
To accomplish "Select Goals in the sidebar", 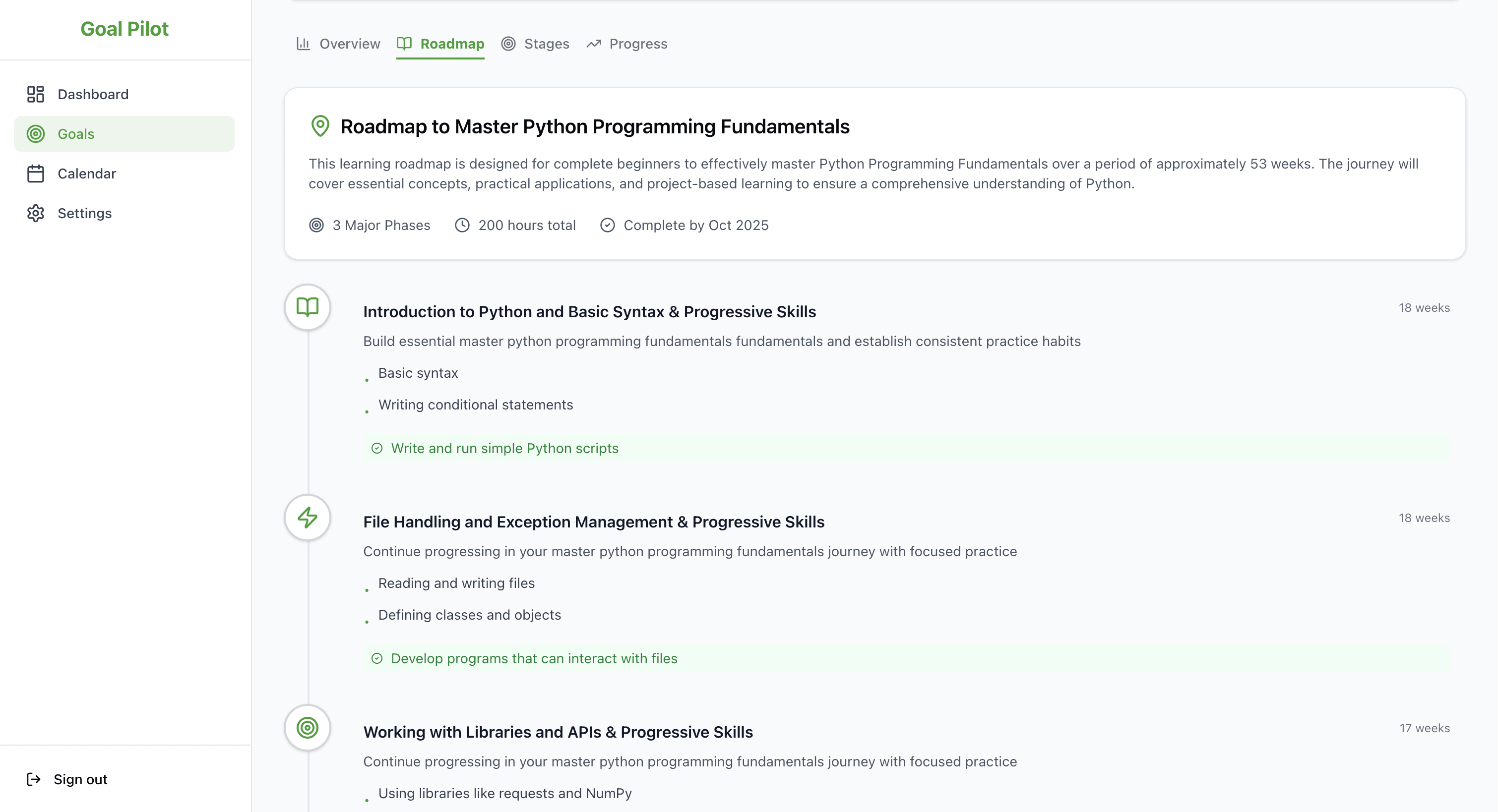I will click(125, 134).
